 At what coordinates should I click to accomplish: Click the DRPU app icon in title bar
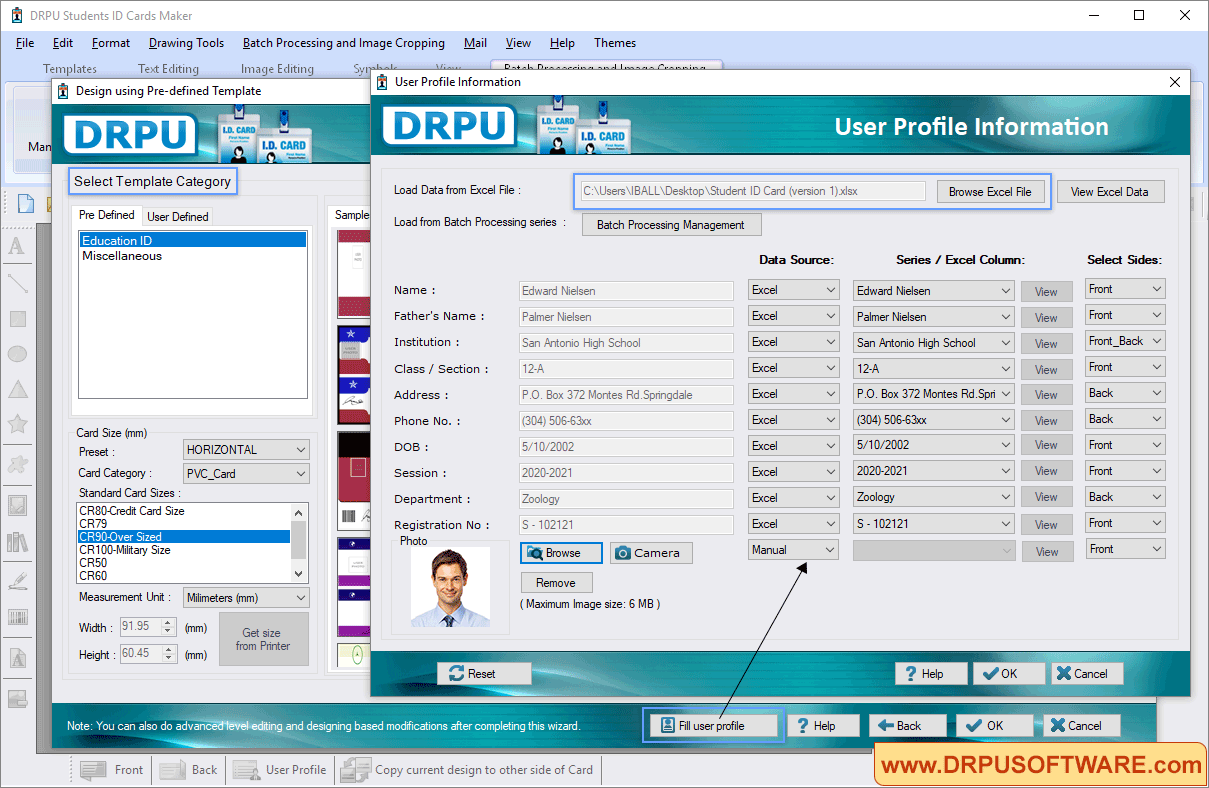click(x=17, y=16)
